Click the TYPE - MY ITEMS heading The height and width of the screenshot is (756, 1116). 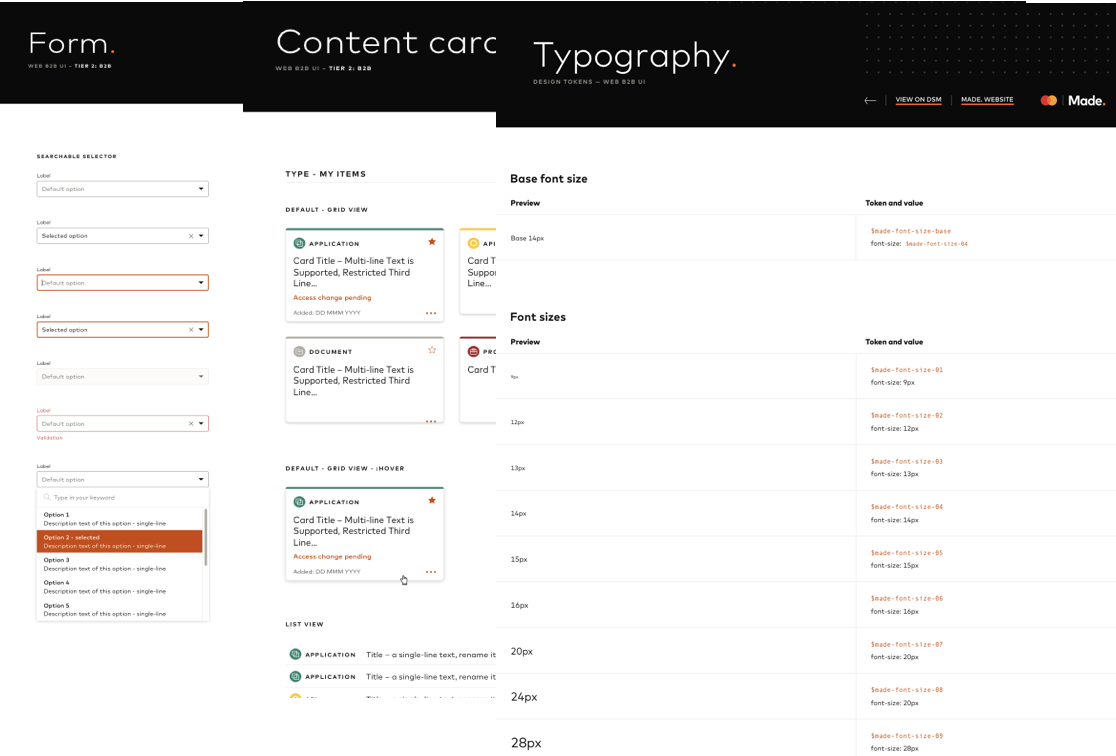coord(325,174)
